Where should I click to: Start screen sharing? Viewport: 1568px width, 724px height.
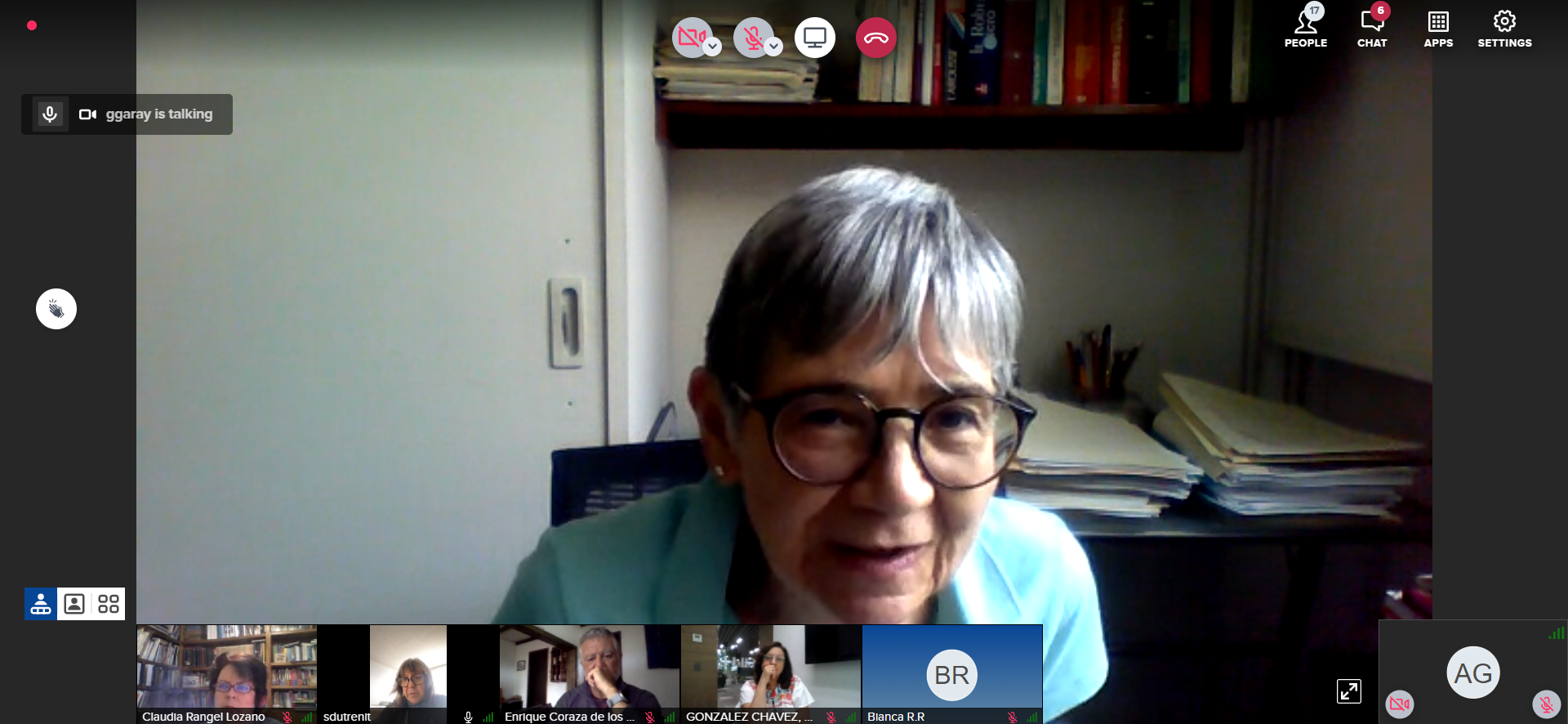815,38
